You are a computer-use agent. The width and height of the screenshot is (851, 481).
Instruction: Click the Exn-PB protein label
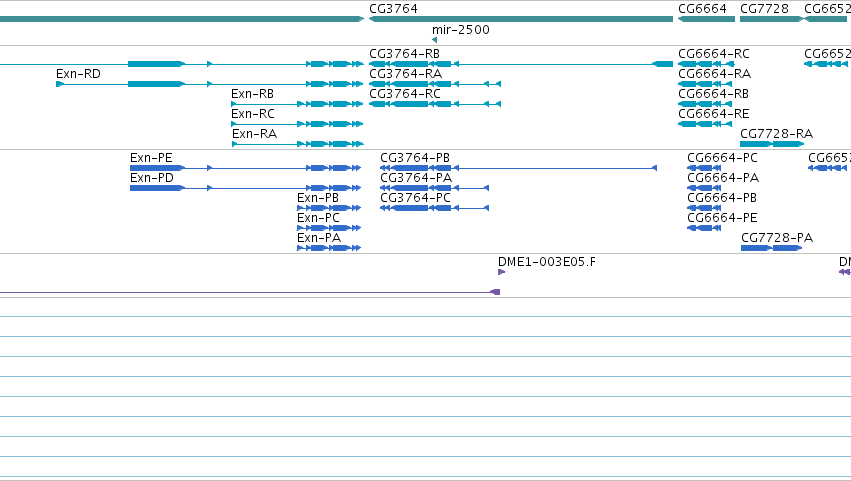click(317, 198)
